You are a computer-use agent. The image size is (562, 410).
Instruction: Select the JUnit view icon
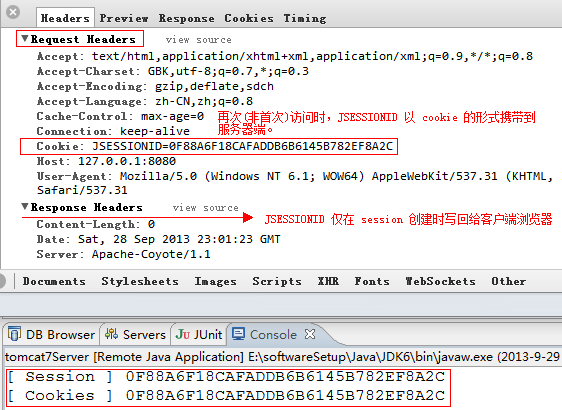click(183, 334)
